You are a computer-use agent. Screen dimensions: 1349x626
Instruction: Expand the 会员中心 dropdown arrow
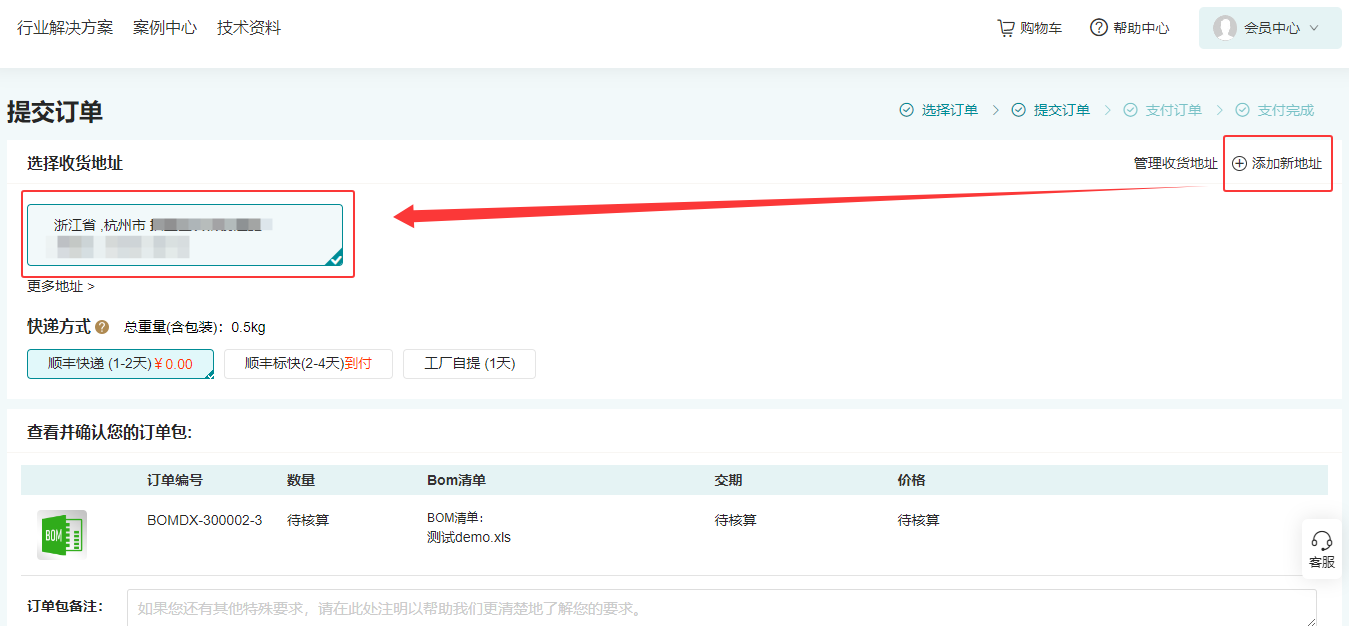click(1314, 28)
